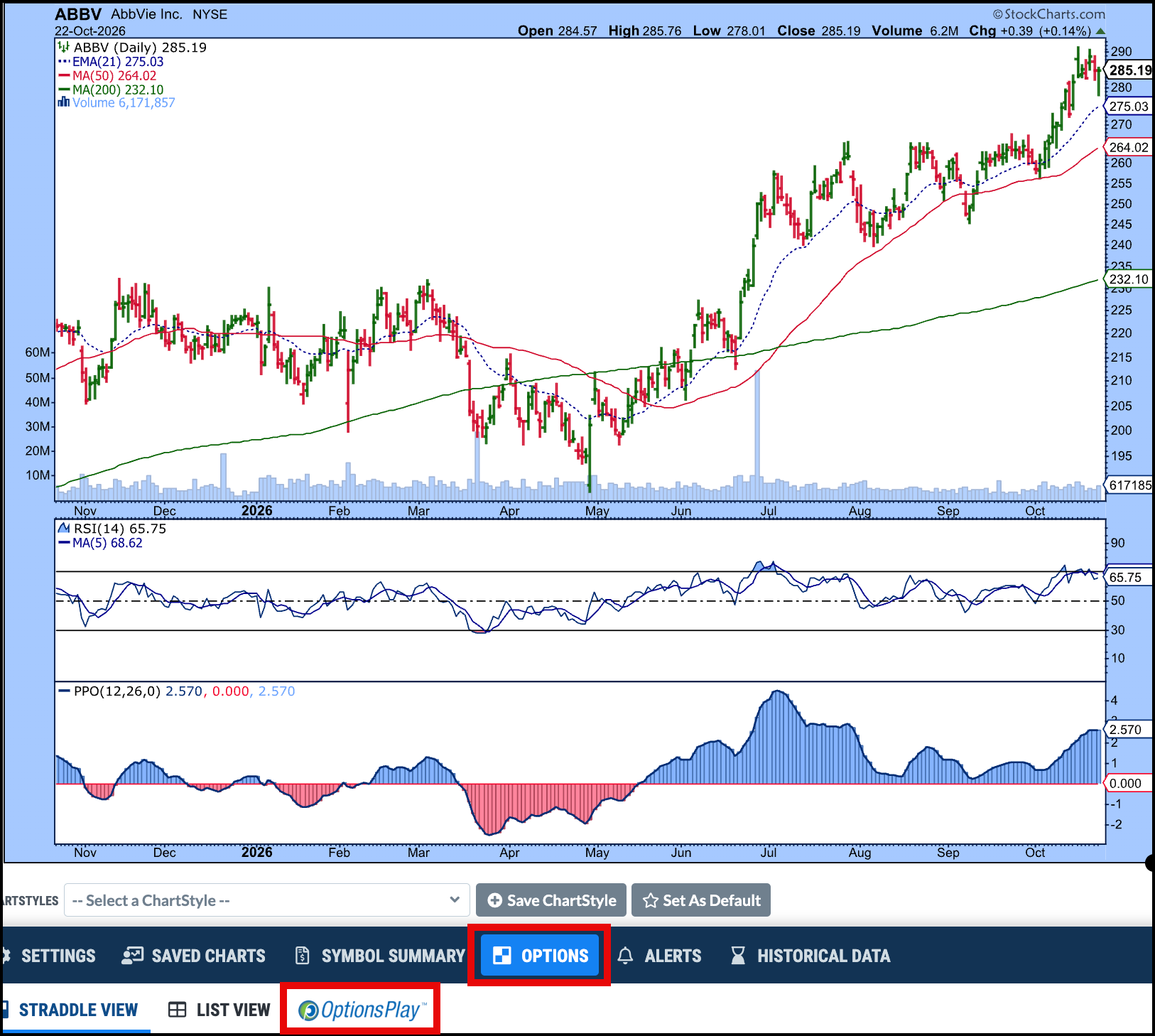Screen dimensions: 1155x1036
Task: Click the RSI(14) indicator label
Action: tap(112, 529)
